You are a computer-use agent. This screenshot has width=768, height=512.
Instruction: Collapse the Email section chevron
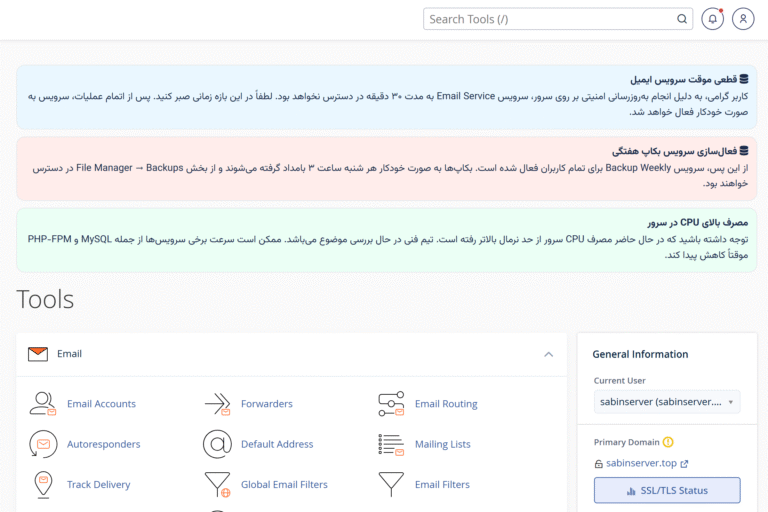548,354
